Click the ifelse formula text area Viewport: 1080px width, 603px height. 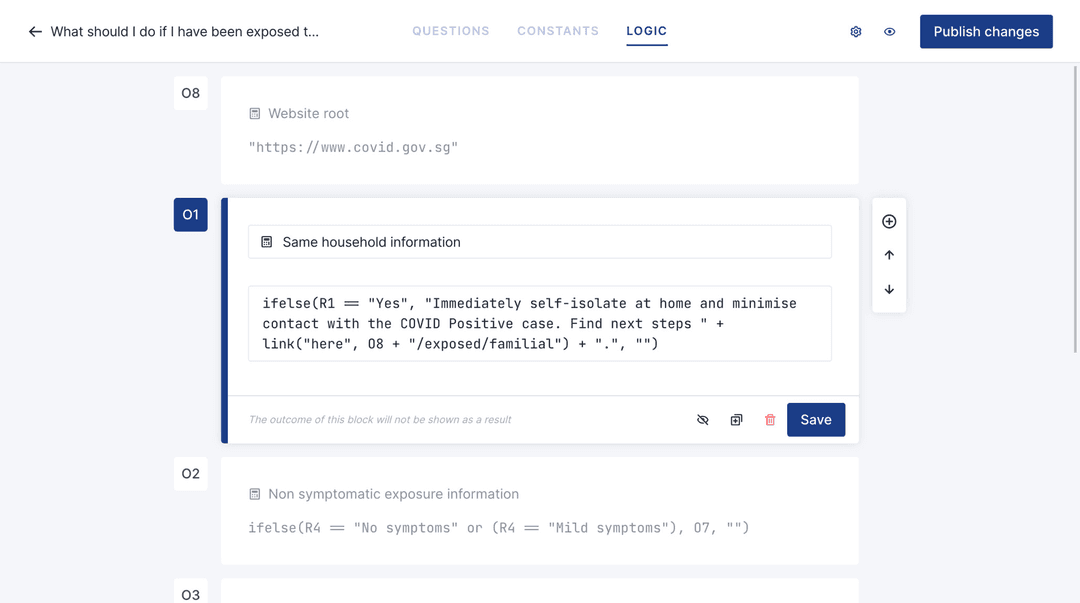(539, 323)
